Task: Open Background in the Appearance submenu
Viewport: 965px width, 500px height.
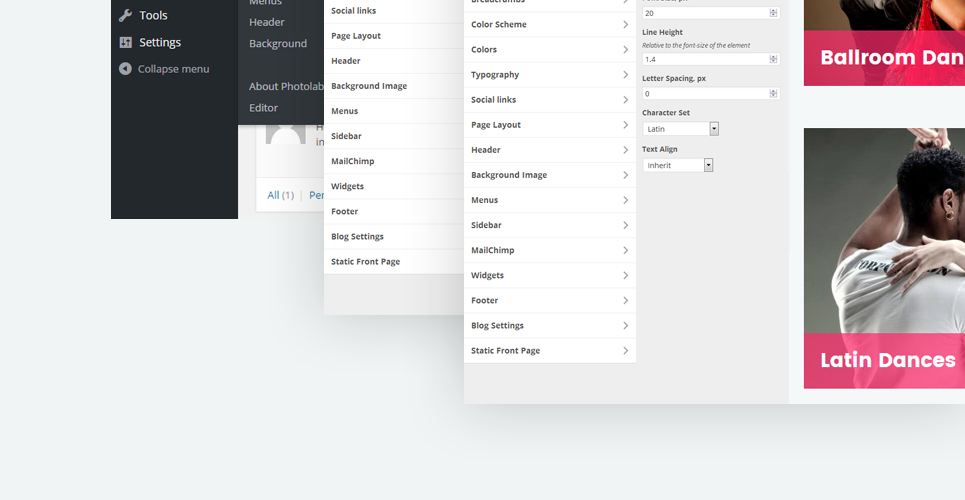Action: 278,44
